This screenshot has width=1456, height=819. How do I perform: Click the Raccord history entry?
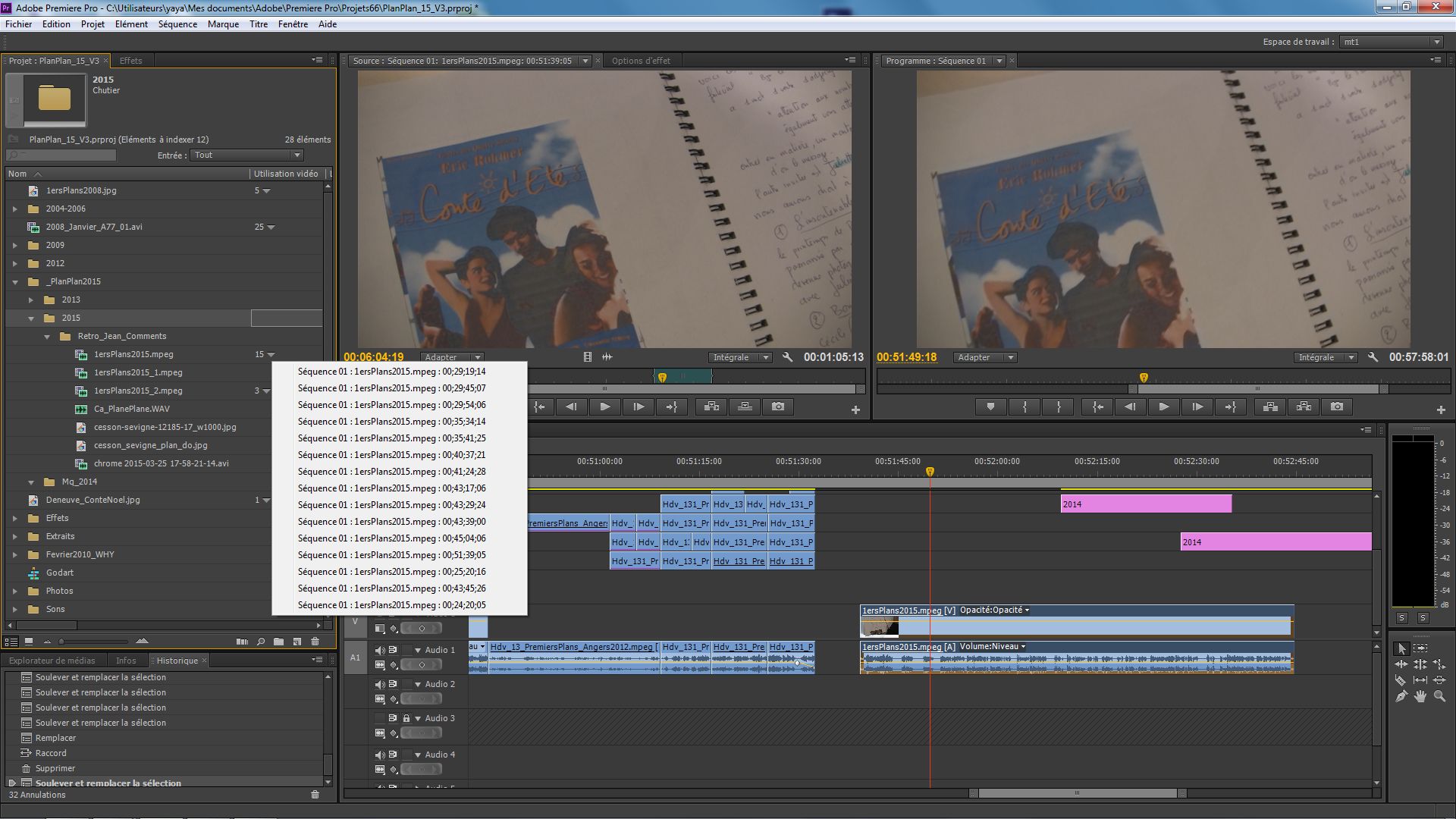coord(51,753)
